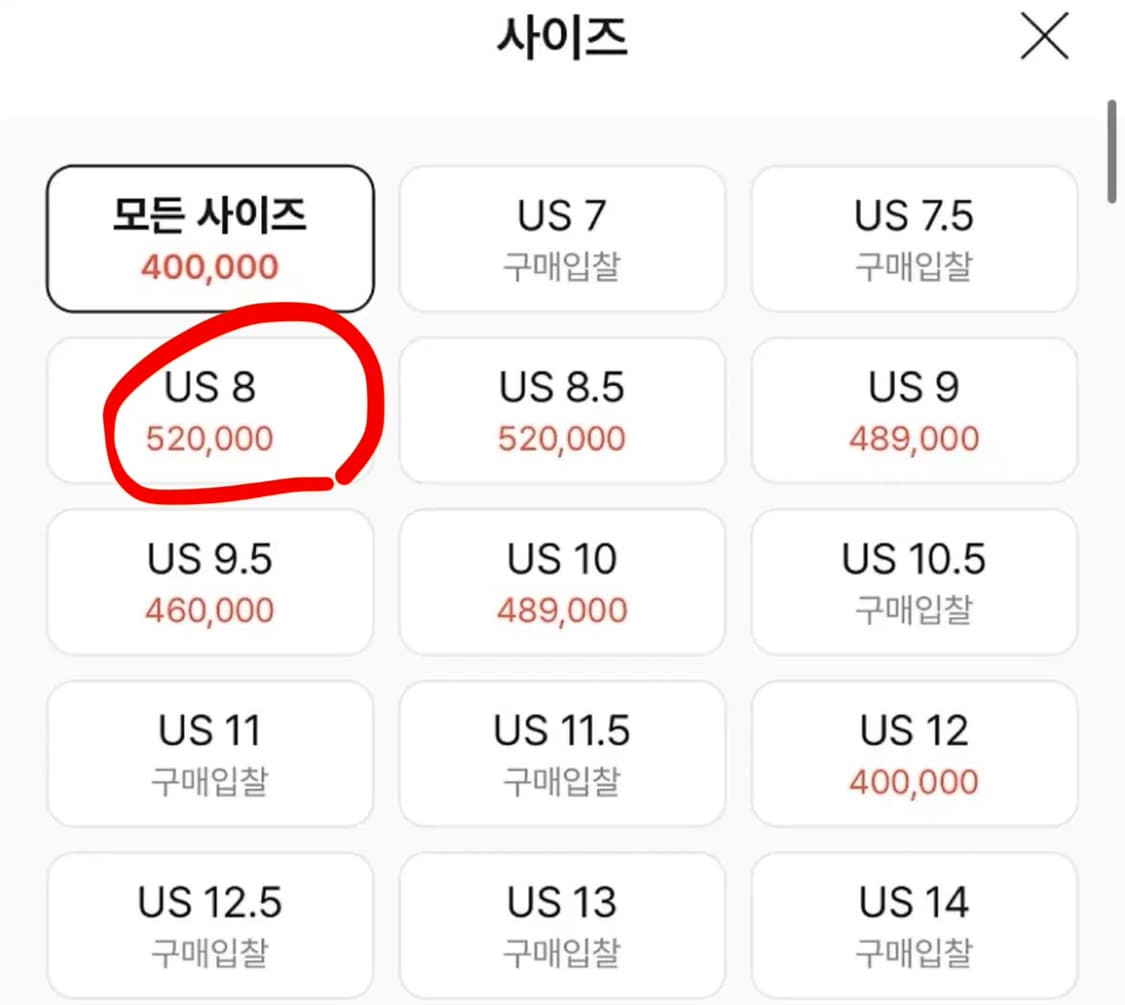Choose US 7 to place a 구매입찰 bid
Image resolution: width=1125 pixels, height=1005 pixels.
click(561, 238)
